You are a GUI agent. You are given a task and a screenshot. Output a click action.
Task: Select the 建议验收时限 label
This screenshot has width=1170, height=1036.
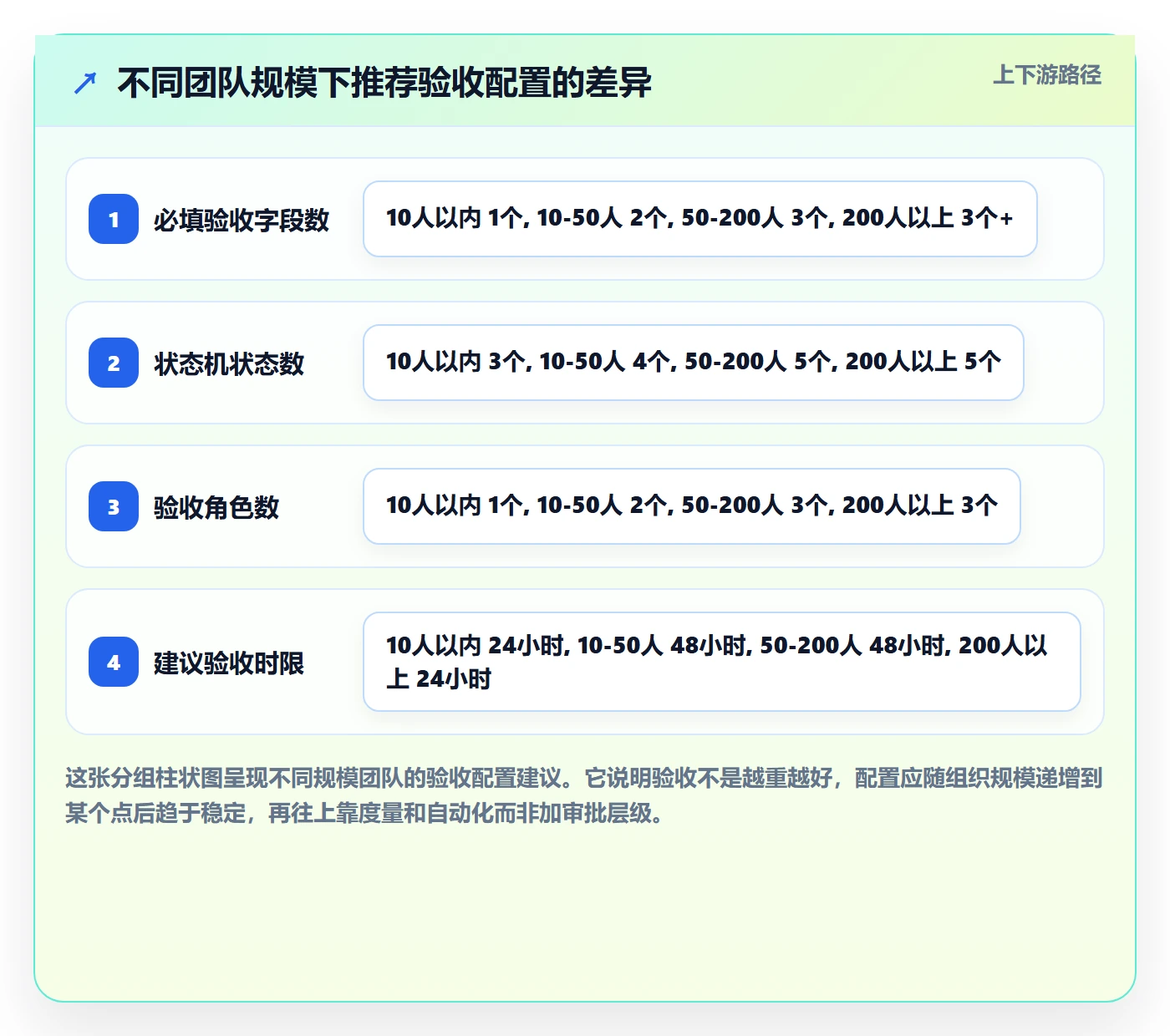pos(229,663)
